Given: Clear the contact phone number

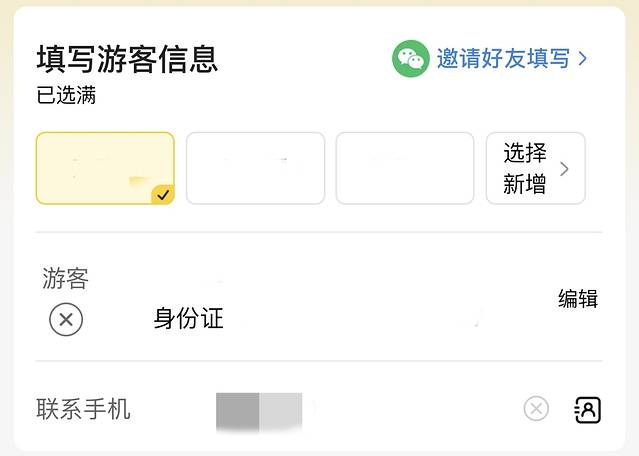Looking at the screenshot, I should [536, 408].
